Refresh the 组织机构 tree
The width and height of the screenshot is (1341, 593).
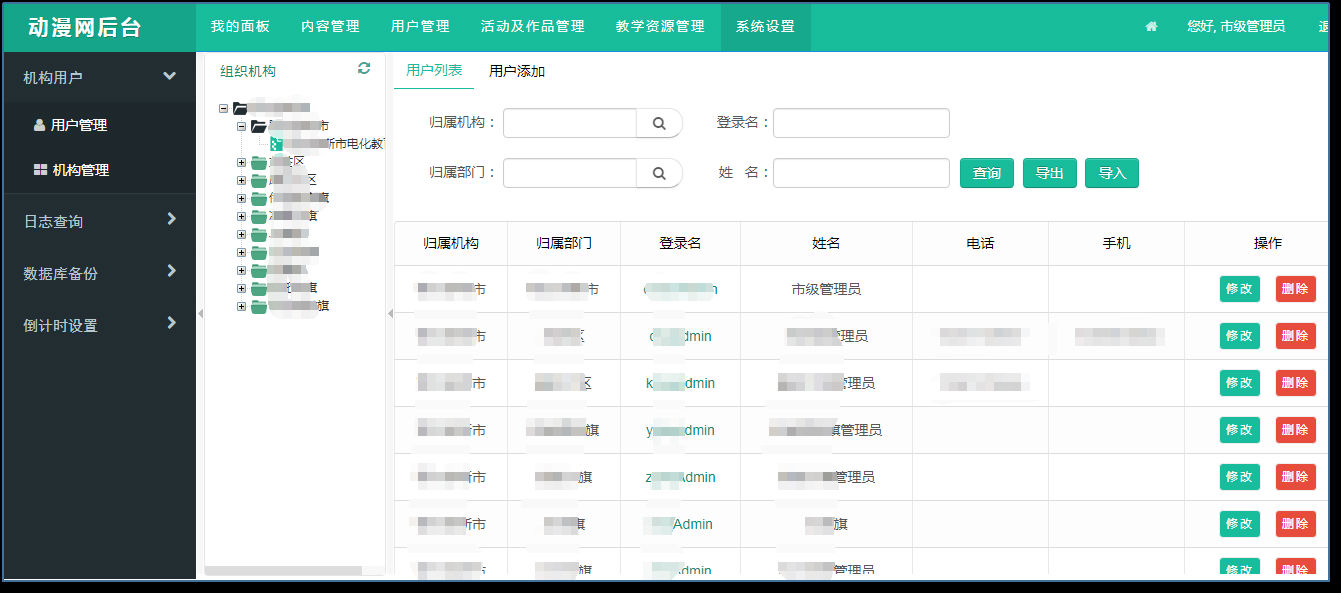[x=364, y=68]
